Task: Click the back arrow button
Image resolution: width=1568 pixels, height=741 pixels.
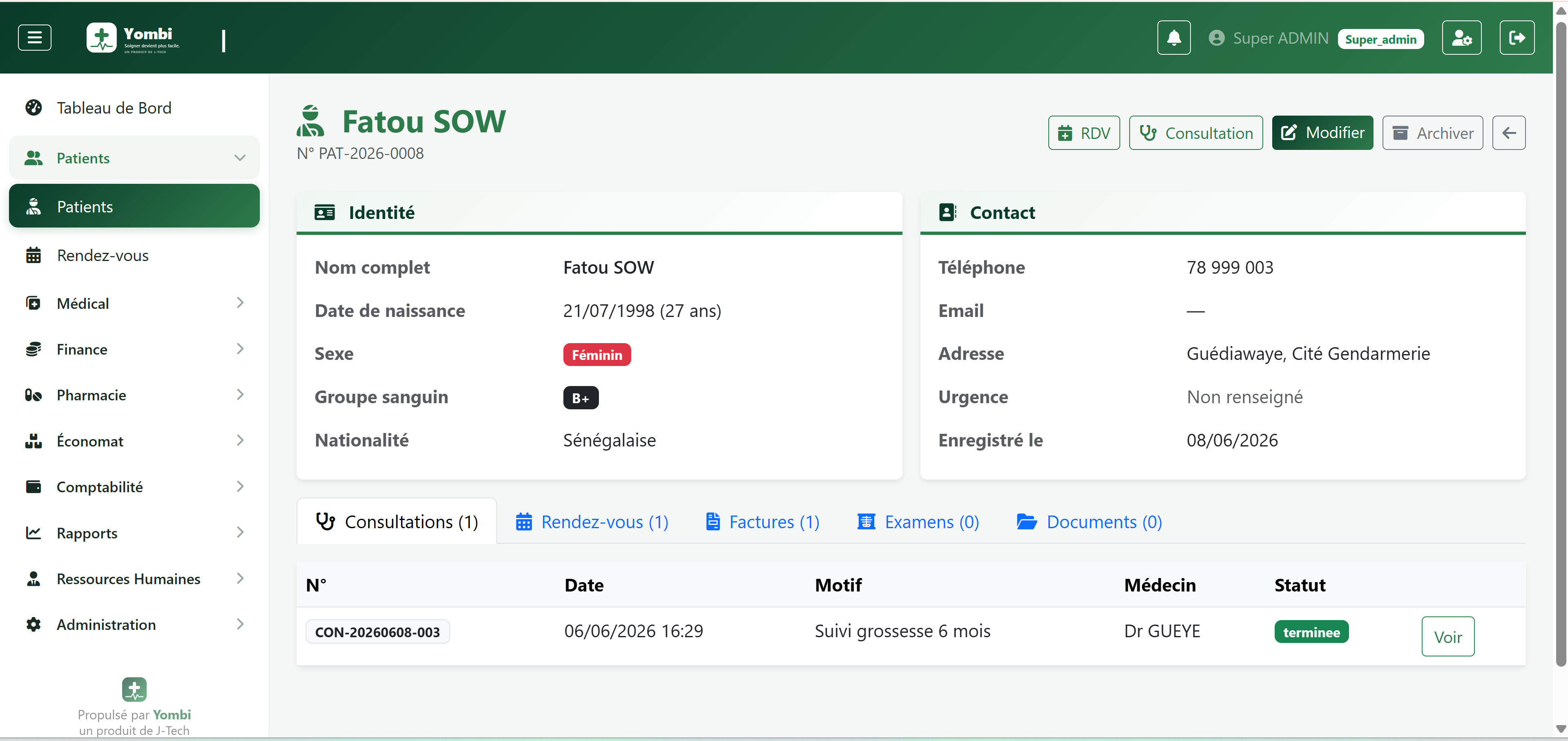Action: pos(1508,133)
